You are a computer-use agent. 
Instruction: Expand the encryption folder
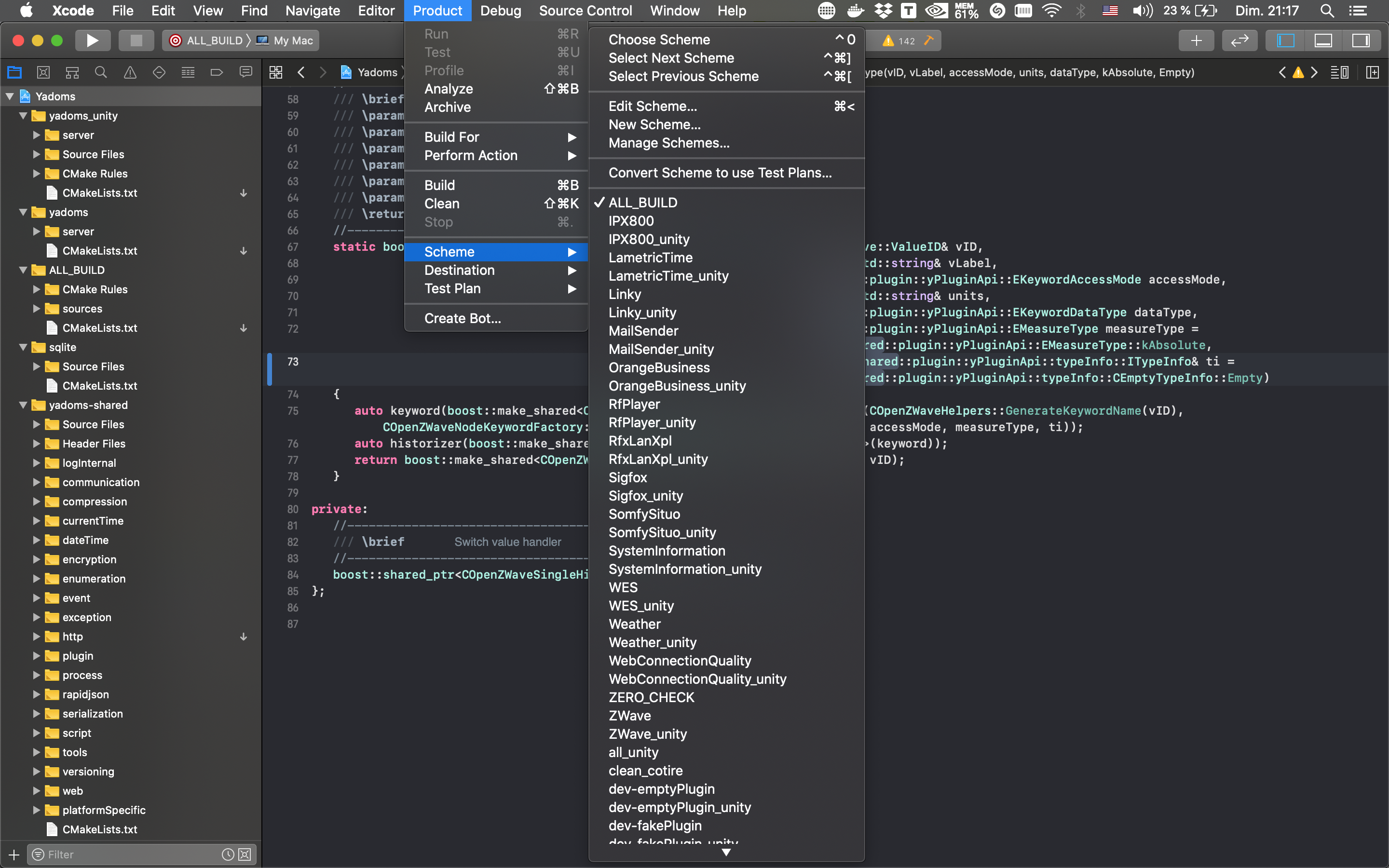[37, 559]
